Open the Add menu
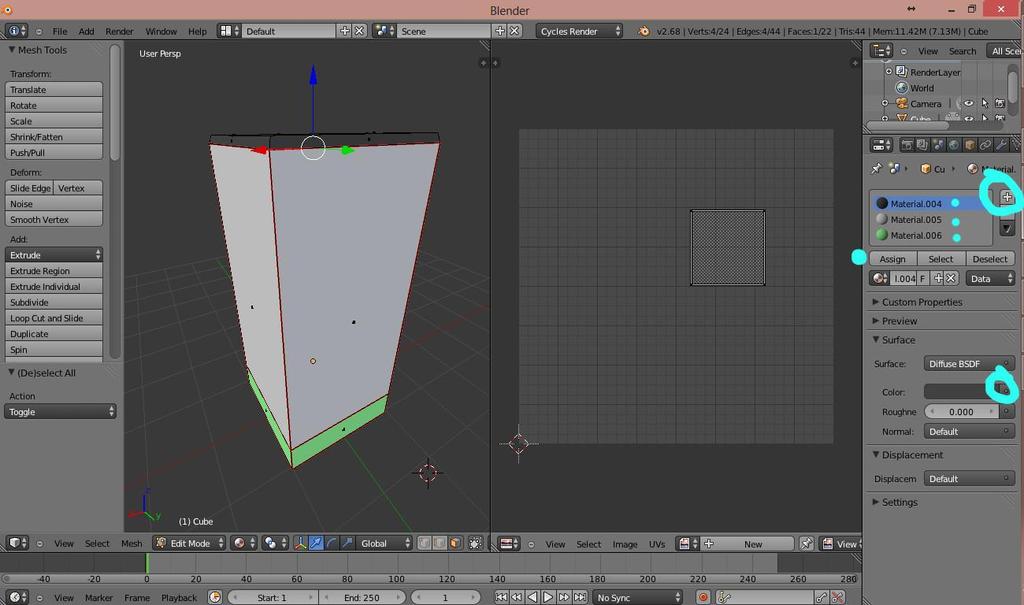 (x=86, y=31)
